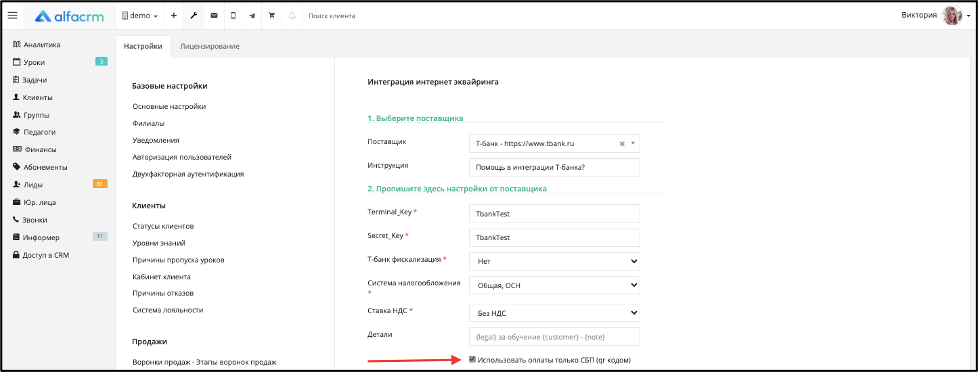Open Система налогообложения dropdown
Screen dimensions: 979x372
[554, 285]
